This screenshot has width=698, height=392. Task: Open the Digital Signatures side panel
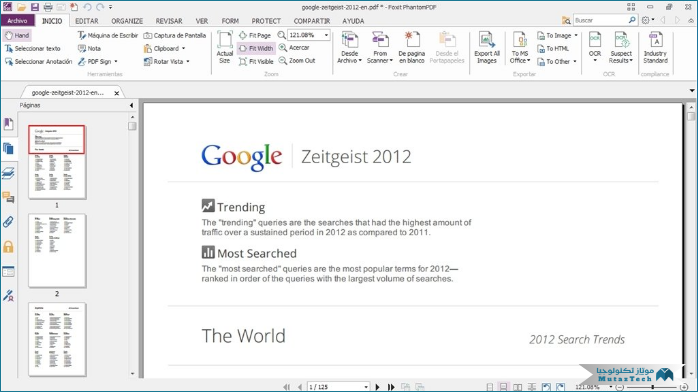point(8,295)
